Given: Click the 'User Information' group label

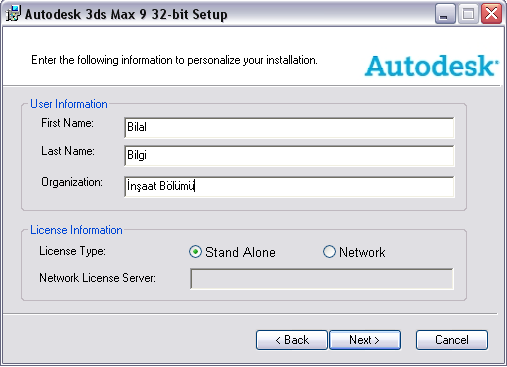Looking at the screenshot, I should point(69,104).
